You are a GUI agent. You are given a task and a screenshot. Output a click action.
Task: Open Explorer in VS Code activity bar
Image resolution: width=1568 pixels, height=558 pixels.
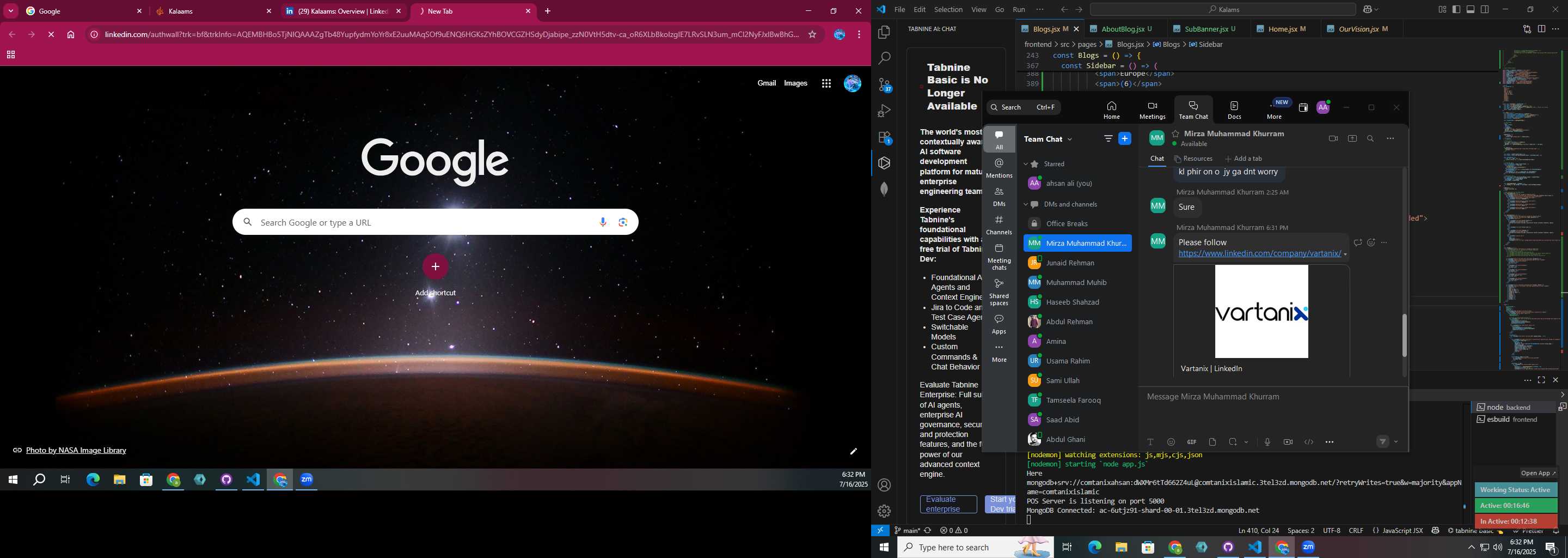pos(884,32)
